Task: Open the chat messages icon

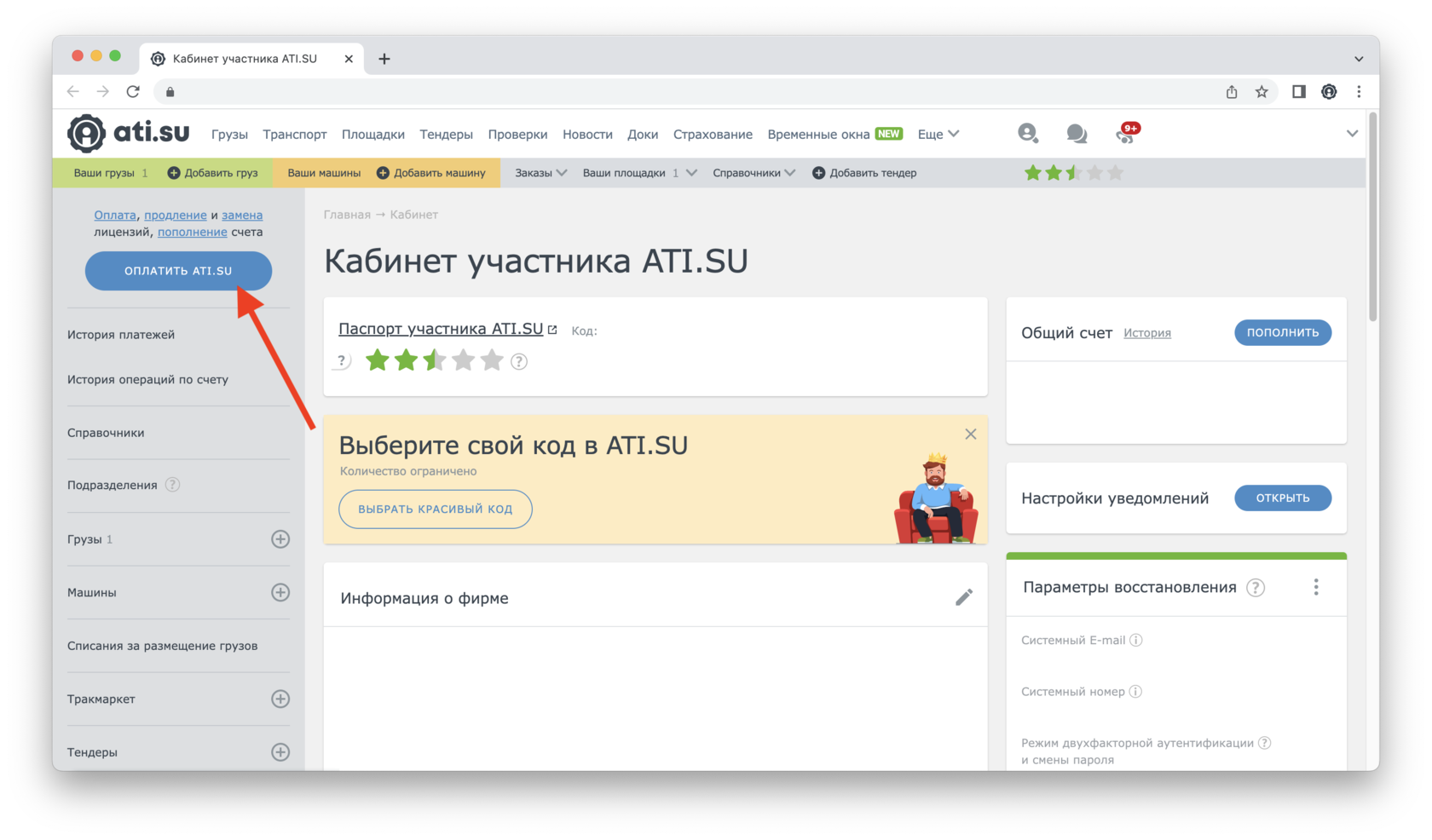Action: click(x=1077, y=134)
